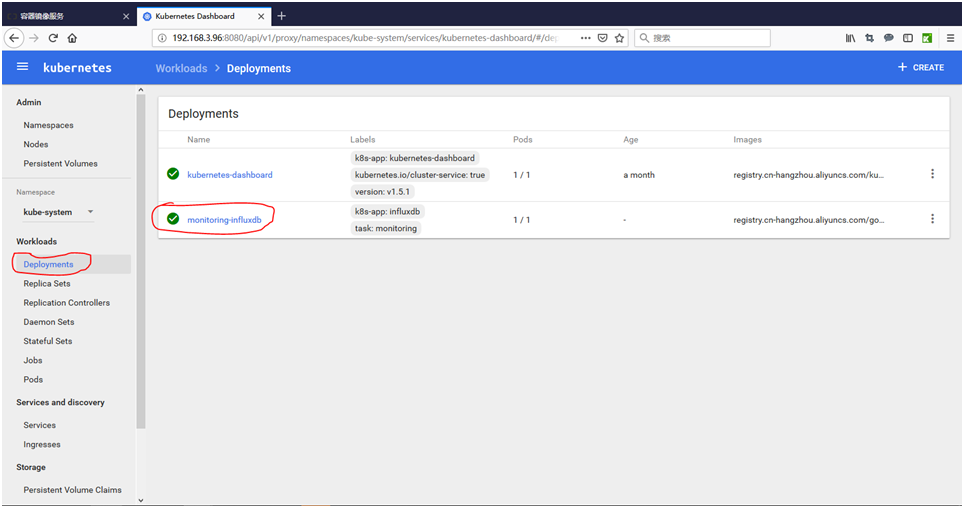Click the Pocket save icon

602,38
